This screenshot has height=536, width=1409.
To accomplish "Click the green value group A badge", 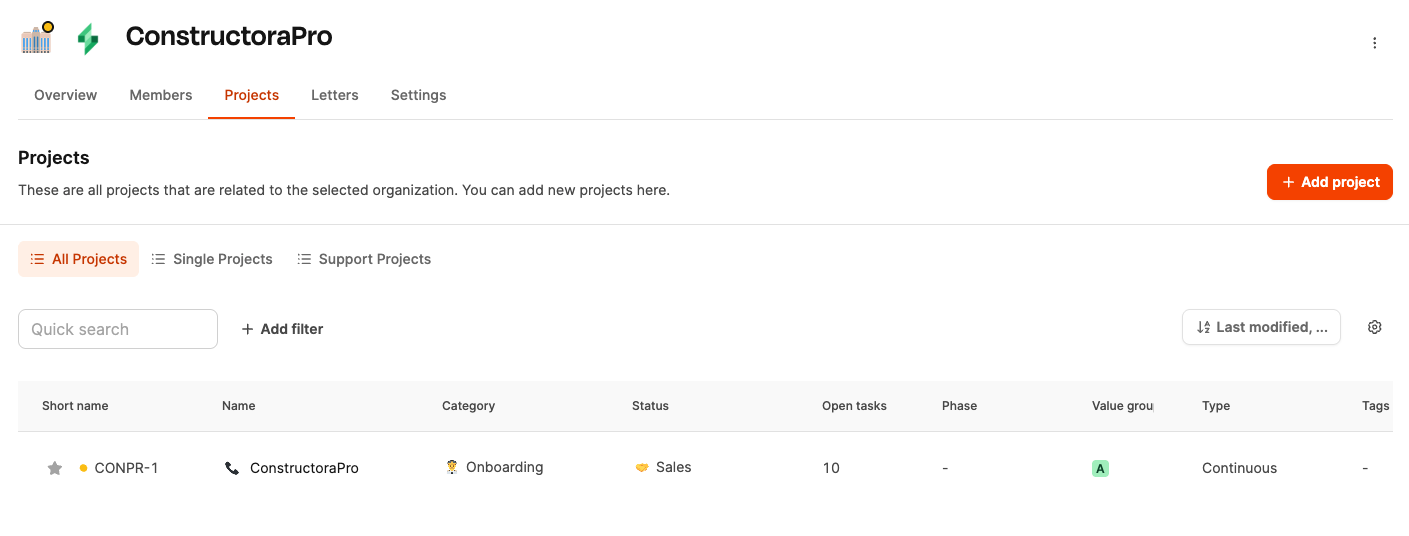I will tap(1100, 468).
